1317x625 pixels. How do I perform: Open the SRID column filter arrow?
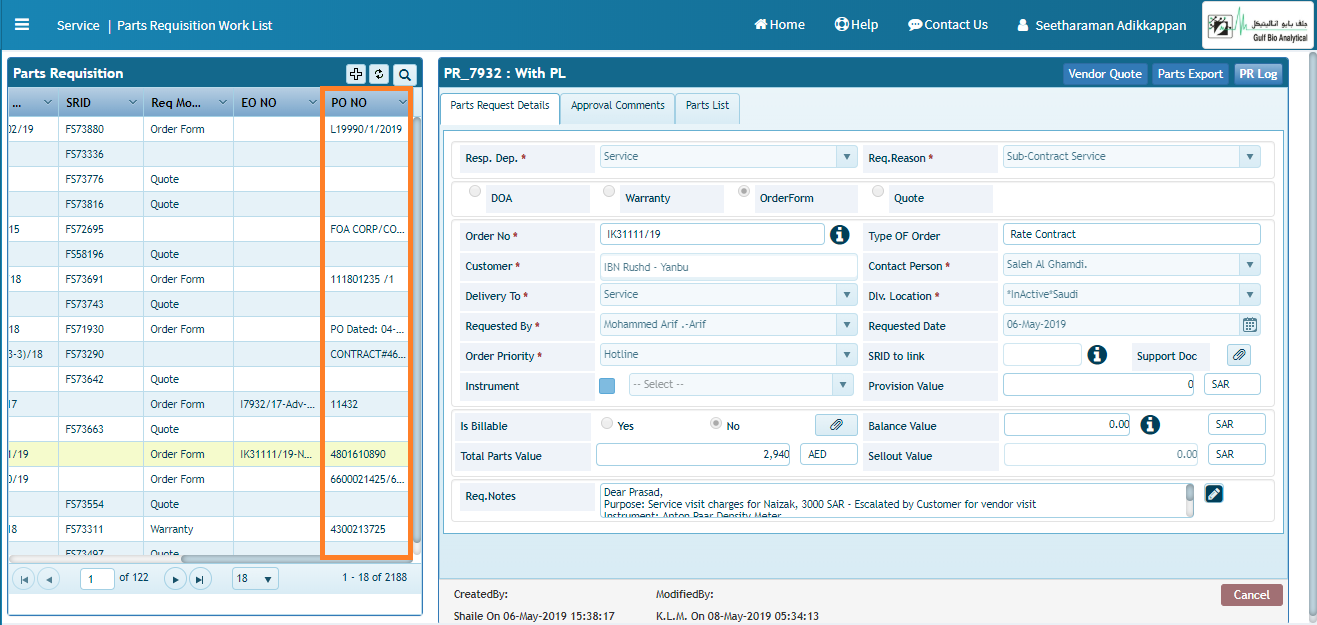133,102
